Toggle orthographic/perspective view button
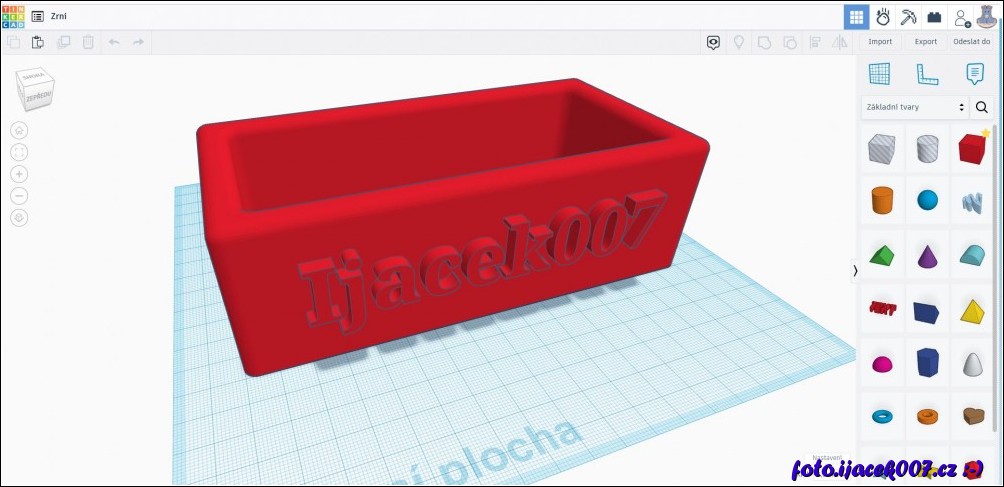This screenshot has width=1004, height=487. [x=20, y=218]
